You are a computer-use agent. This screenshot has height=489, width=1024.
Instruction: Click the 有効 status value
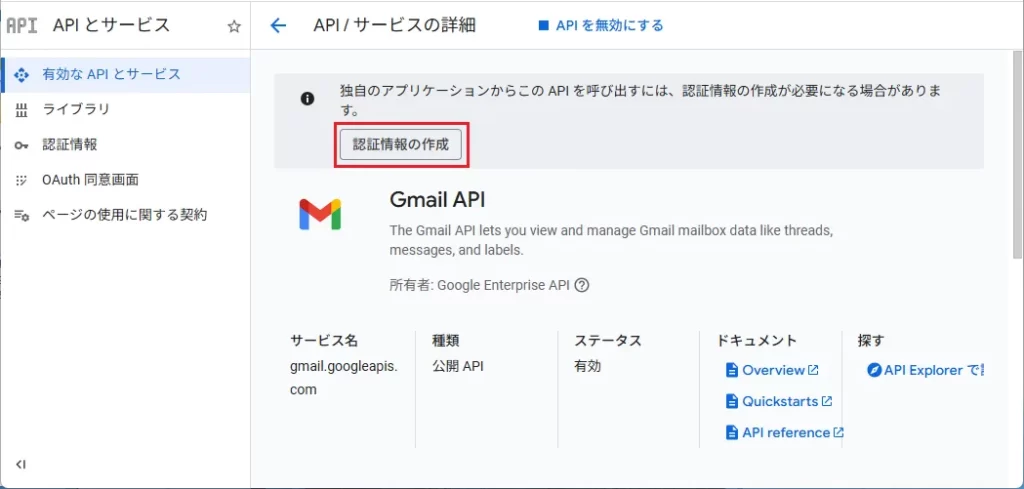click(x=588, y=366)
